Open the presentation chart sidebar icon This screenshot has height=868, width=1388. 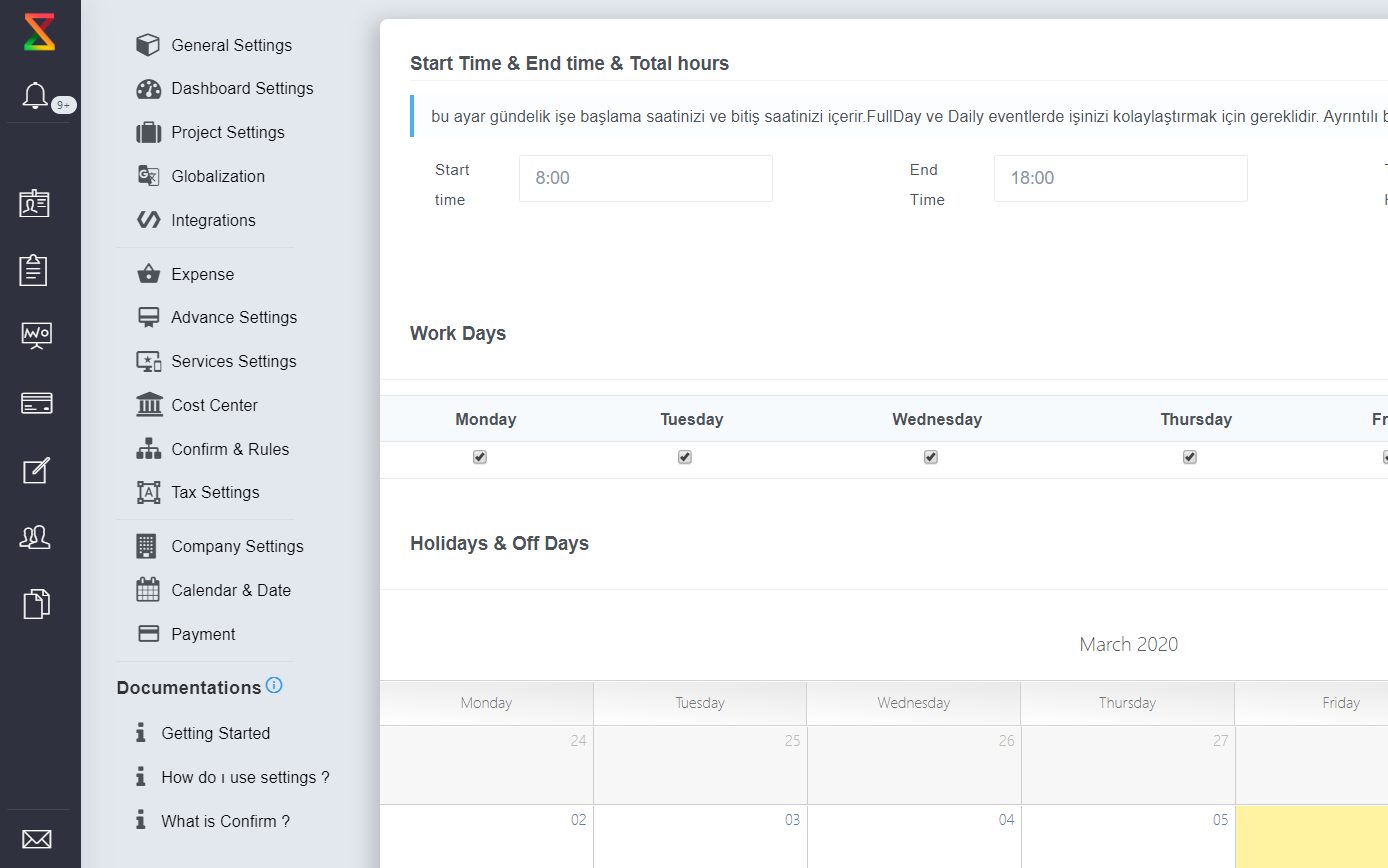coord(37,334)
